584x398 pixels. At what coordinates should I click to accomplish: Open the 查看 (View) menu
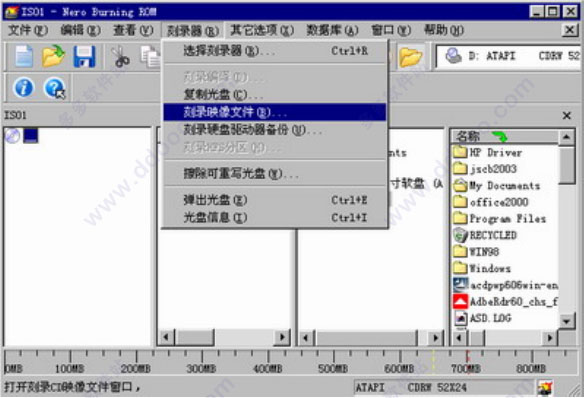click(133, 30)
